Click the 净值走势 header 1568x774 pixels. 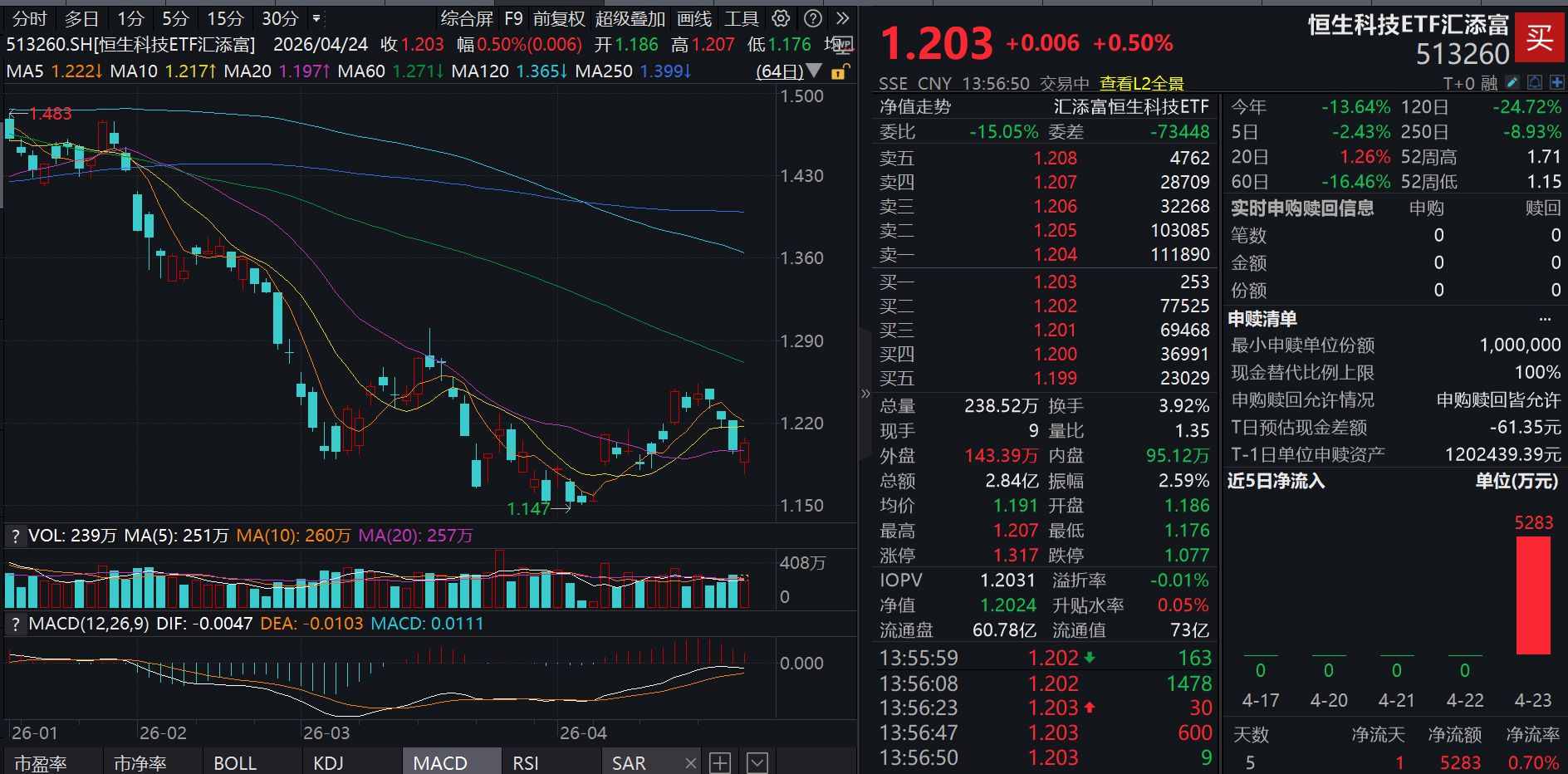(915, 107)
